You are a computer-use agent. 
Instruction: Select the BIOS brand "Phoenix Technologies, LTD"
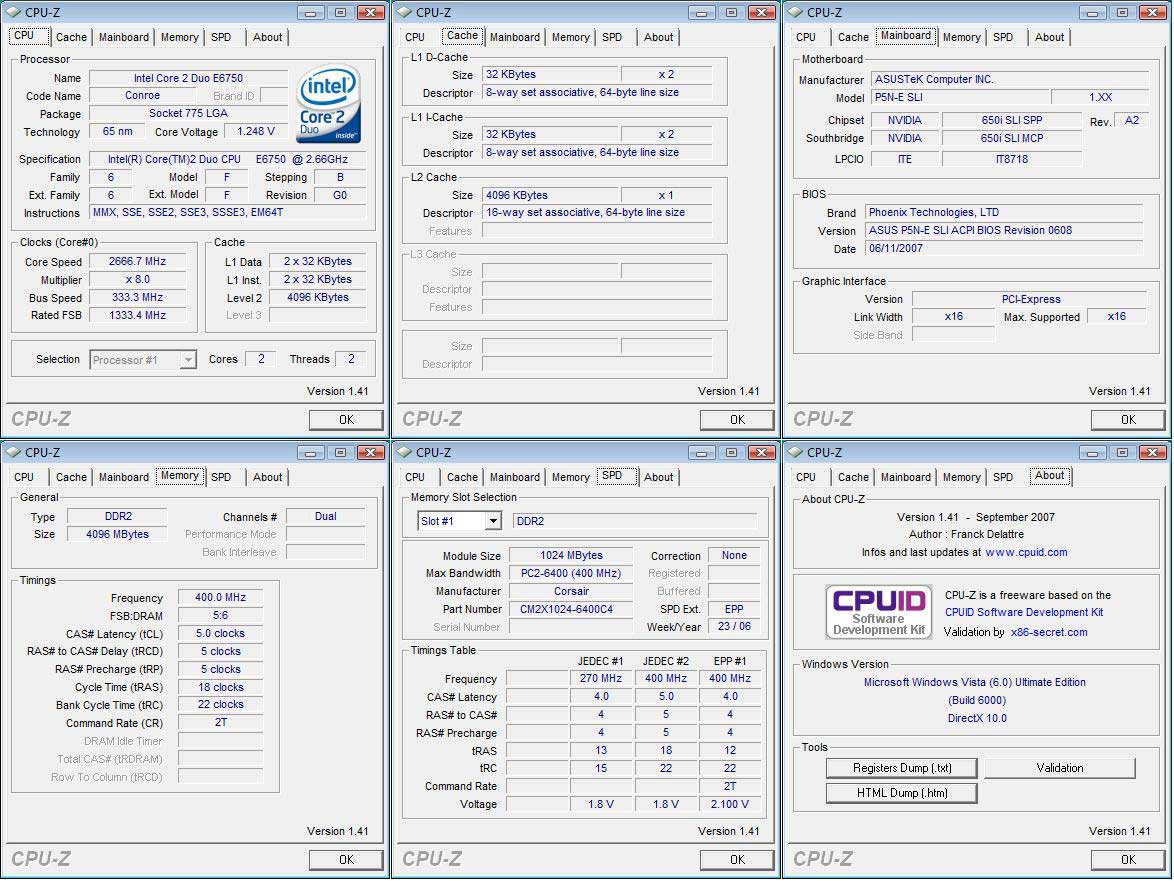(1004, 213)
